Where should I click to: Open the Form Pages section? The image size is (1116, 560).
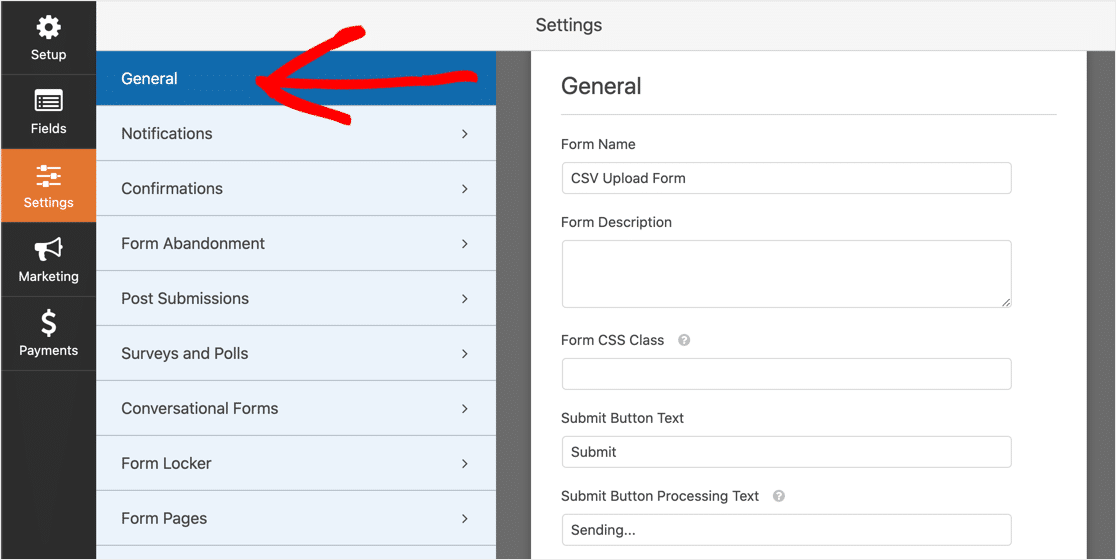point(296,518)
